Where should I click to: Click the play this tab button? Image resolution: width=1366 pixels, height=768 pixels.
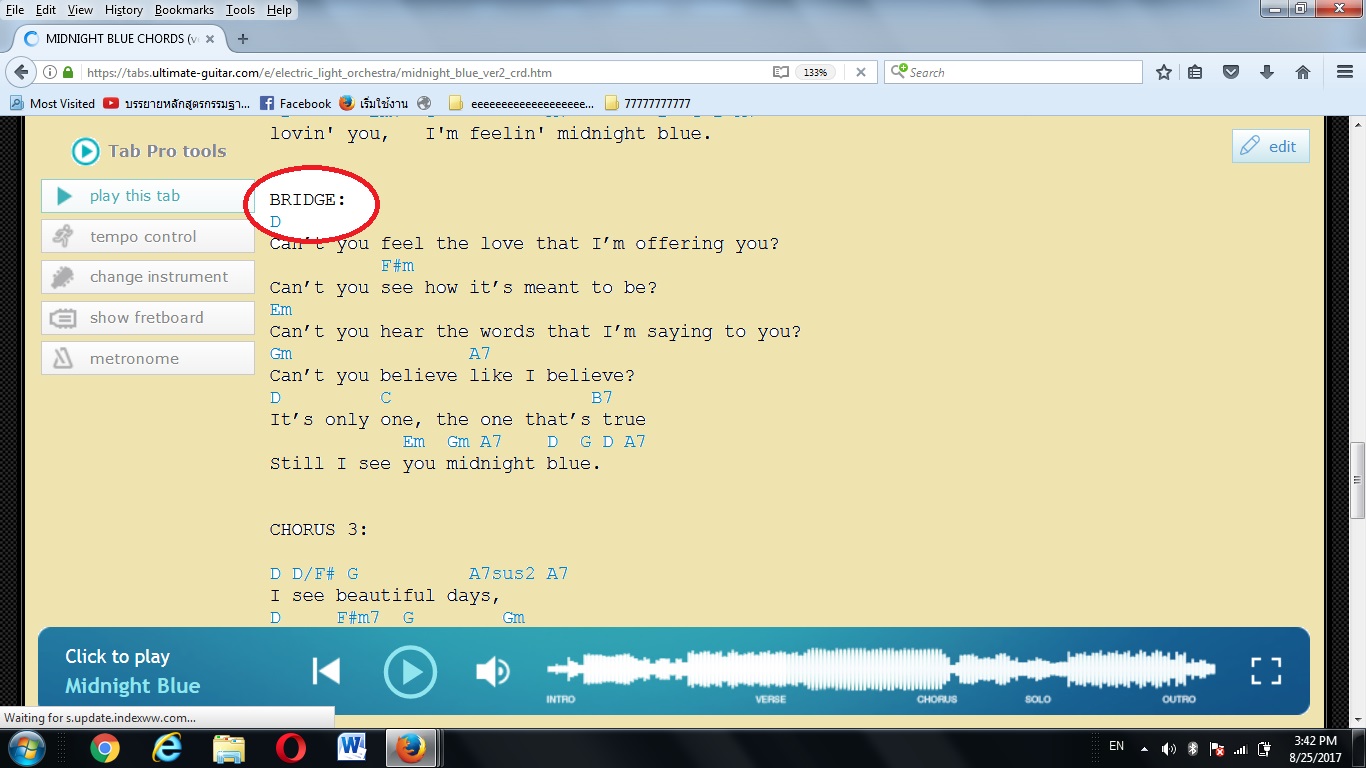click(148, 196)
